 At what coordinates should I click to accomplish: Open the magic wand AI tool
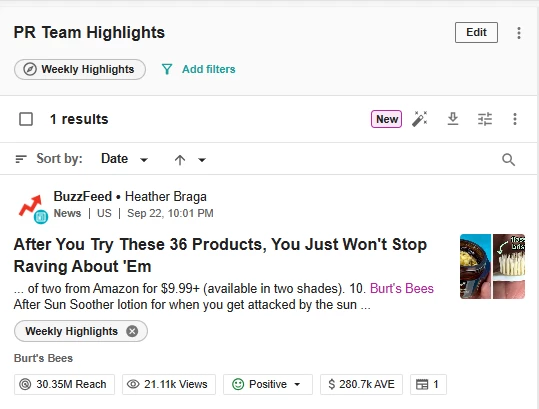coord(420,119)
